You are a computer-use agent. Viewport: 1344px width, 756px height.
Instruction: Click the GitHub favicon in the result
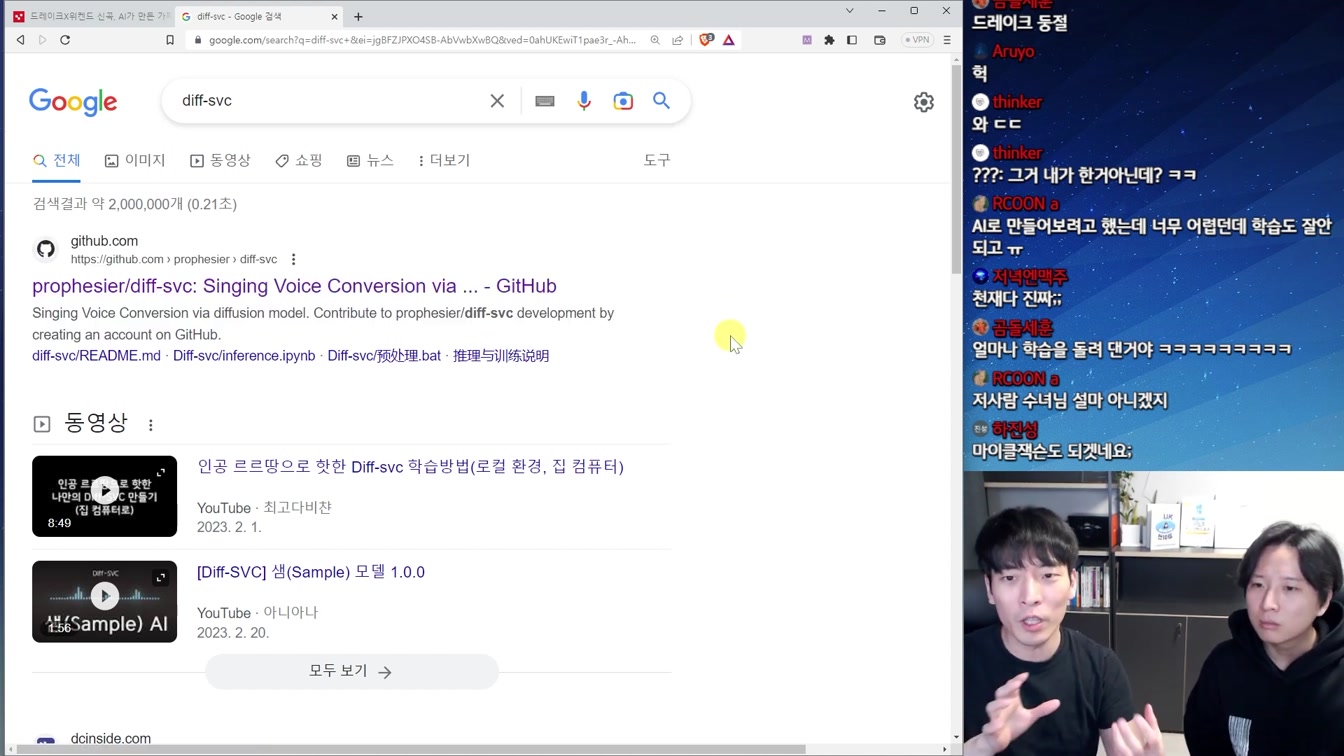click(x=46, y=249)
